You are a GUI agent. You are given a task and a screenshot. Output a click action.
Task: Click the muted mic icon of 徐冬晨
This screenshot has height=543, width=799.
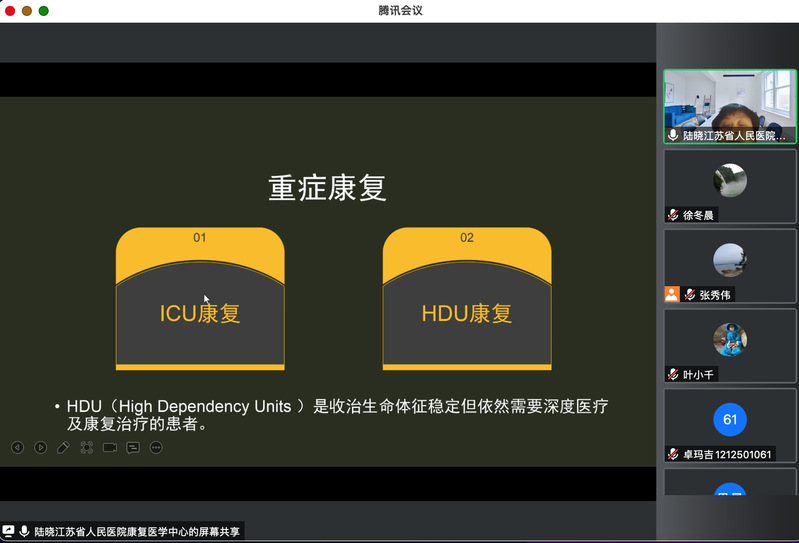tap(674, 215)
